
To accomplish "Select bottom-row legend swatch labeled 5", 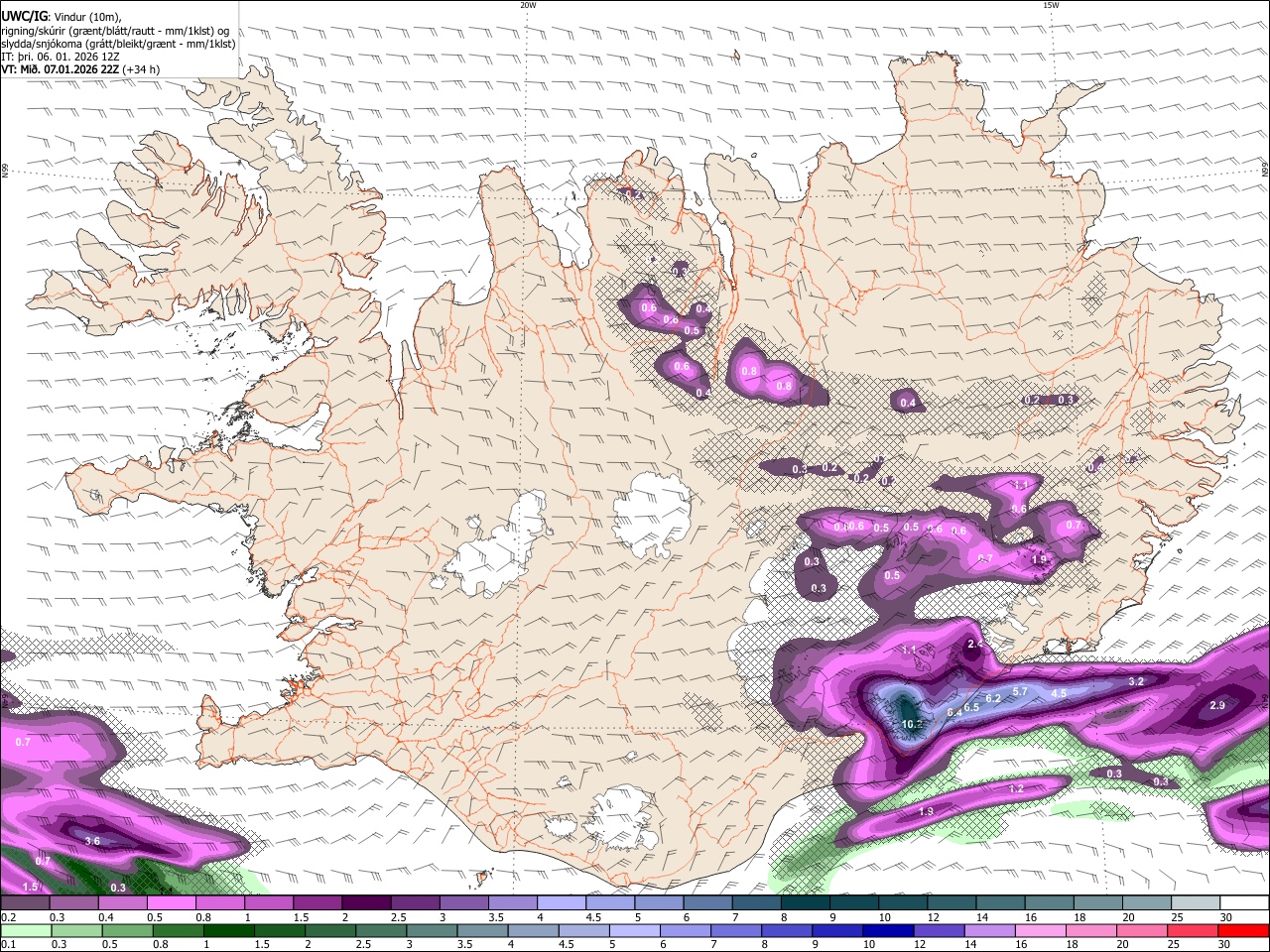I will [635, 930].
